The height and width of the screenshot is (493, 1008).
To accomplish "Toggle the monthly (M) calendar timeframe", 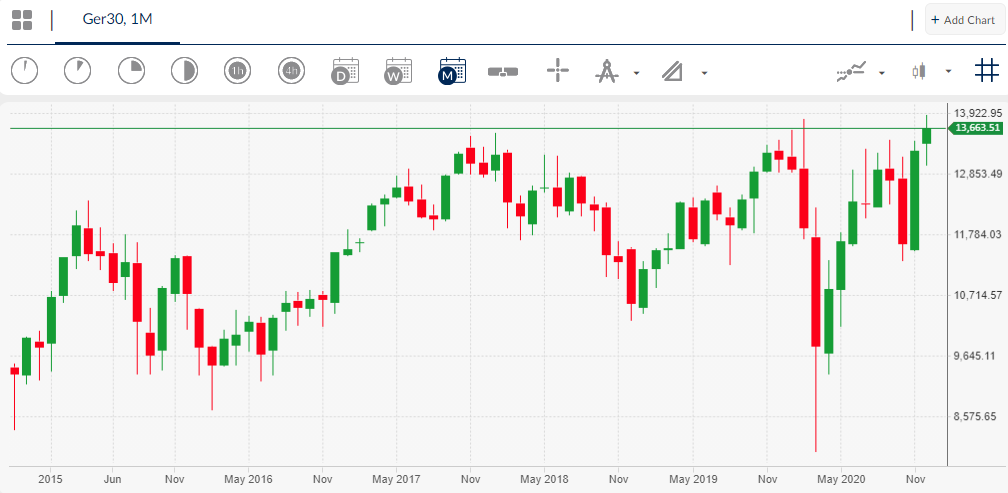I will point(453,71).
